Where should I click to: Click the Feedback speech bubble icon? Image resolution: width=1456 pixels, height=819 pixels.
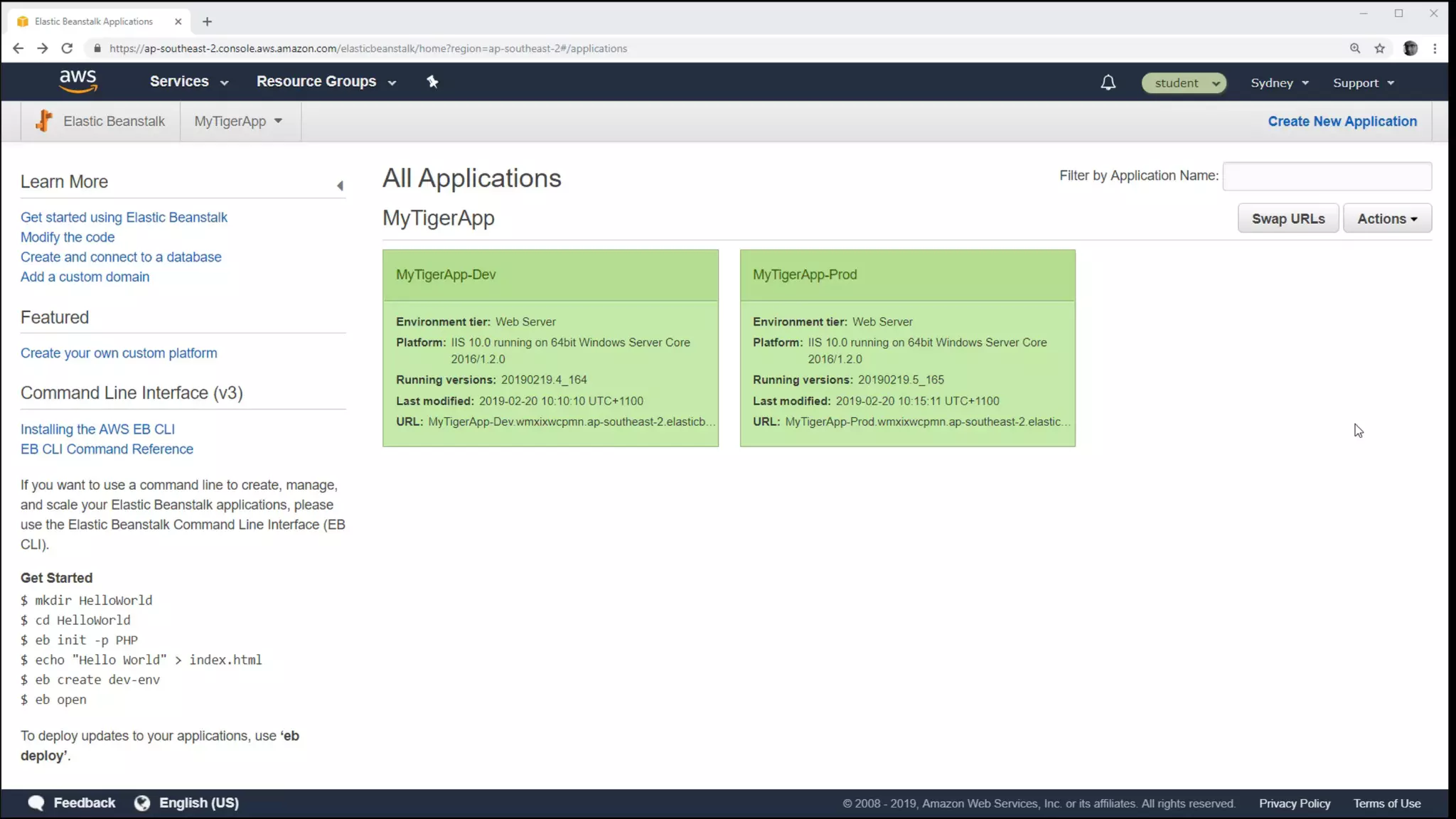click(36, 803)
